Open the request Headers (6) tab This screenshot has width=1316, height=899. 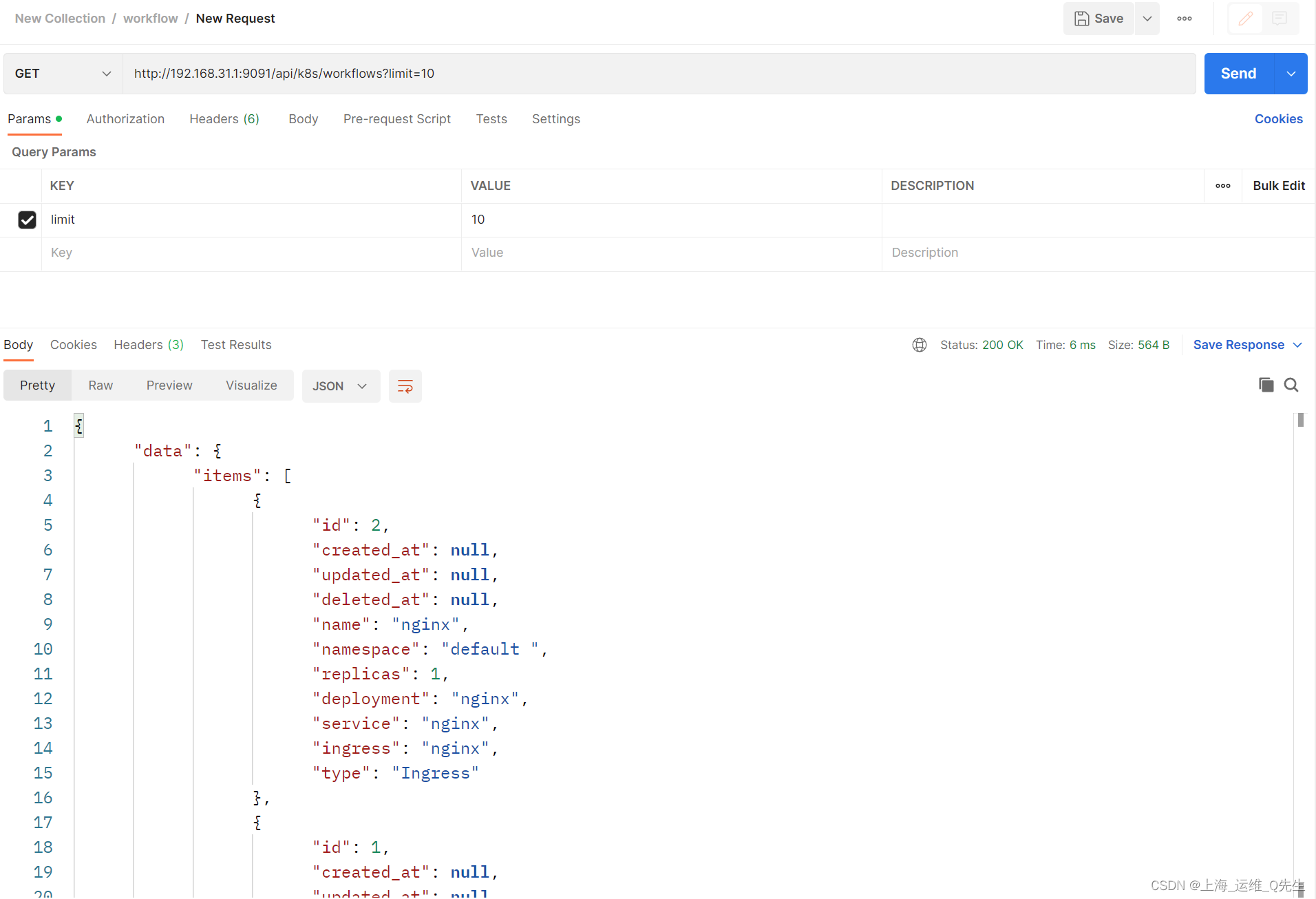224,119
